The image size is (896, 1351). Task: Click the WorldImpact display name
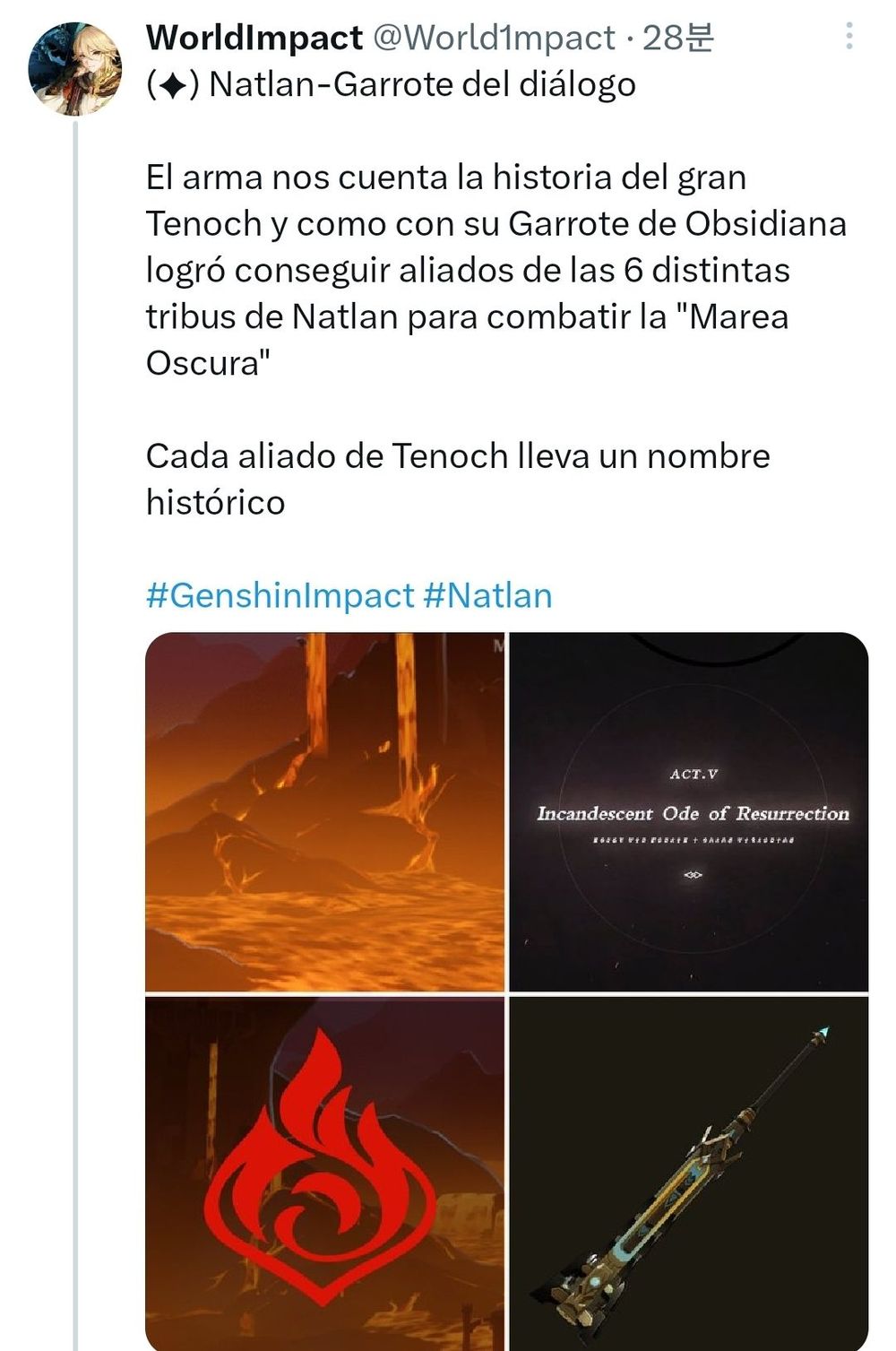point(254,38)
